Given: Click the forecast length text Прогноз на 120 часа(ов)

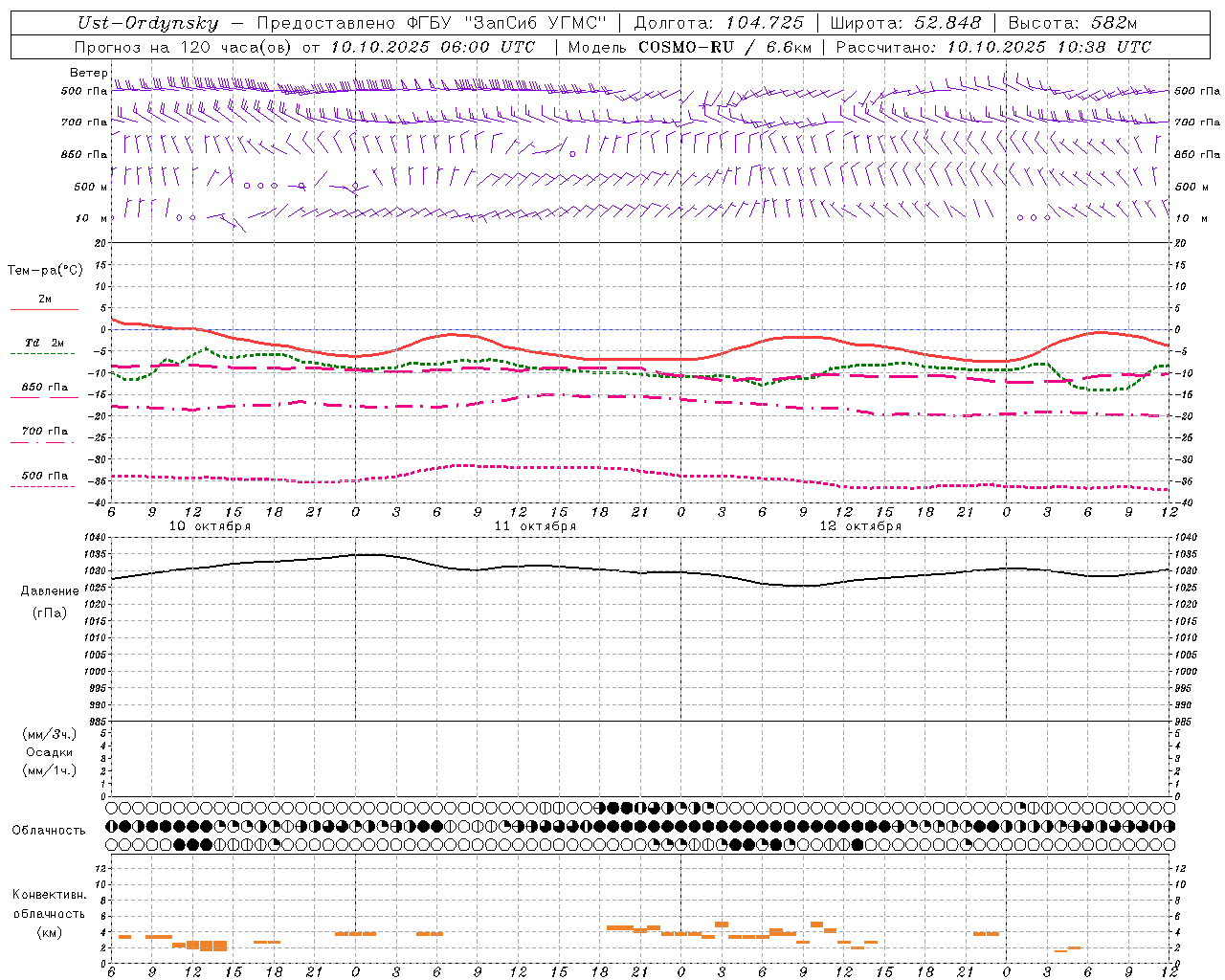Looking at the screenshot, I should 181,47.
